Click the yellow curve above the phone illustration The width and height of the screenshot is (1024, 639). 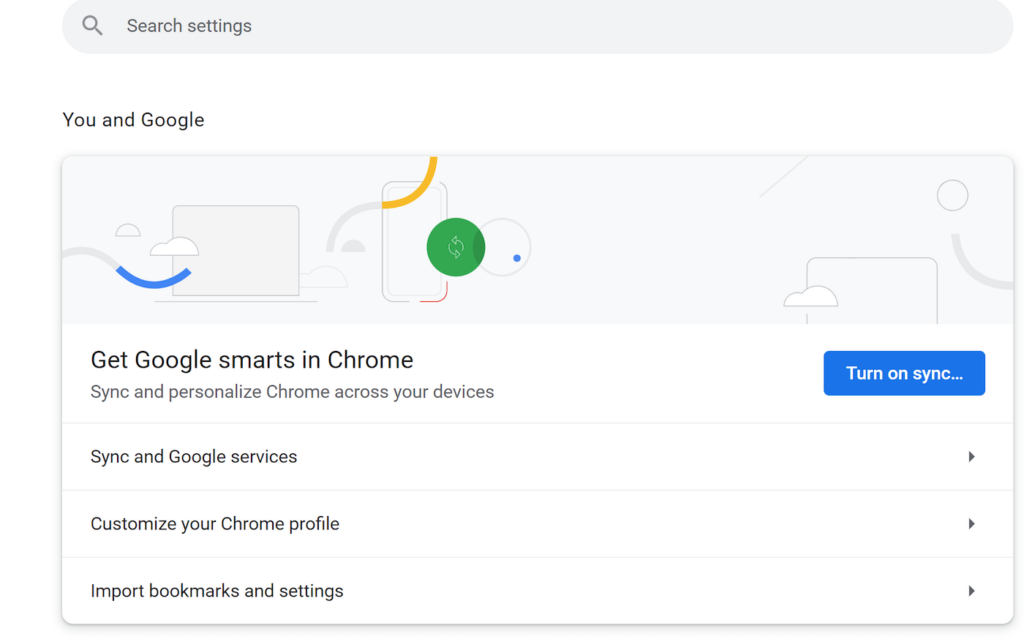(432, 167)
